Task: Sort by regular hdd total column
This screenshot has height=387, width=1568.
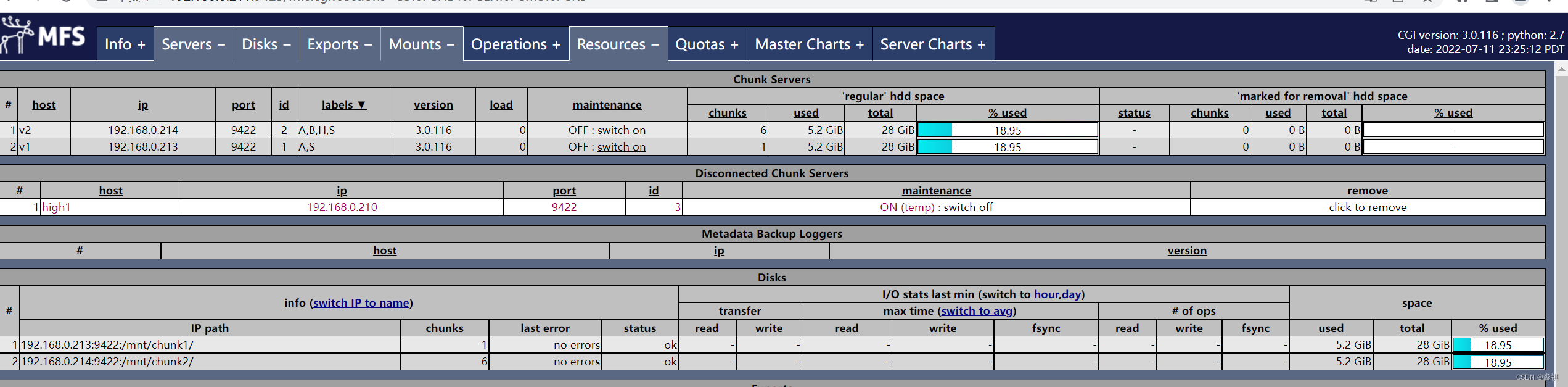Action: (x=880, y=113)
